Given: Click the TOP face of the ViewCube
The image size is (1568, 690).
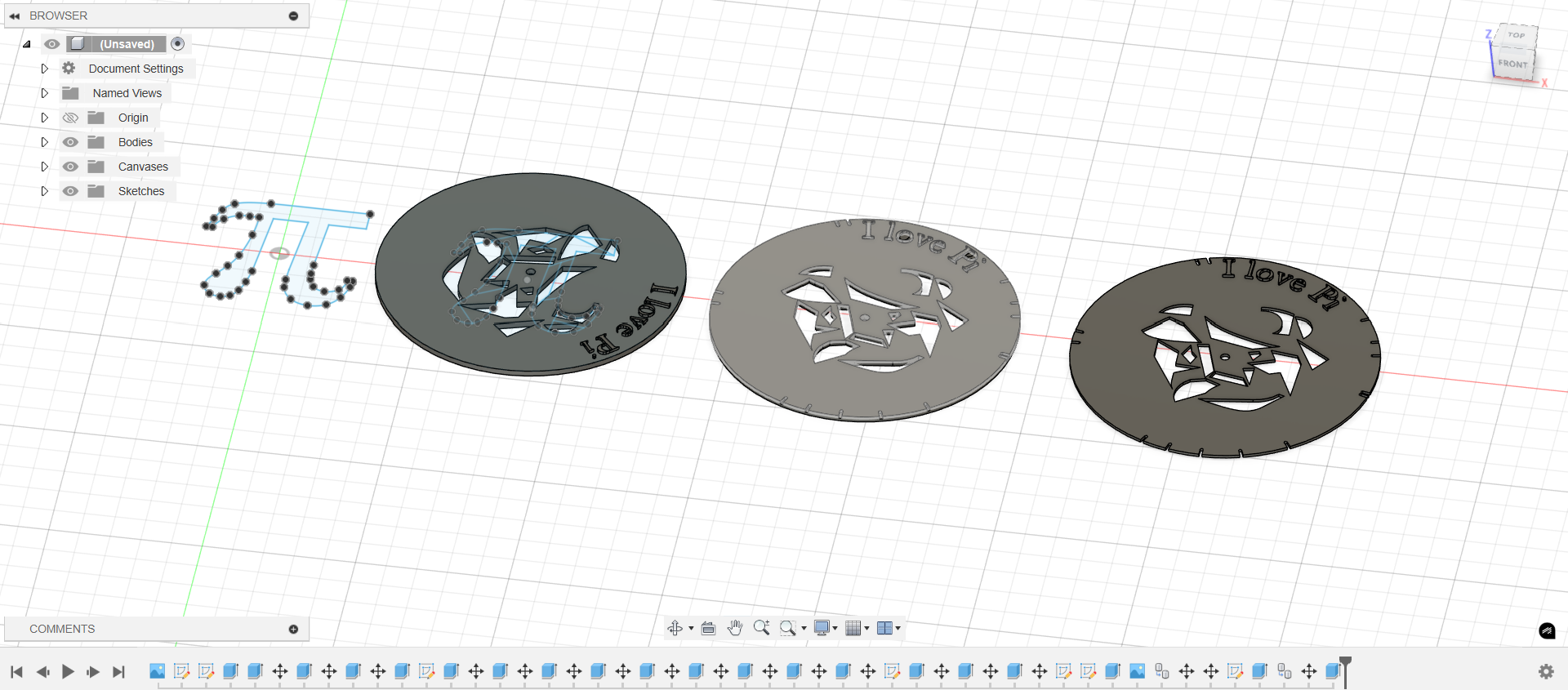Looking at the screenshot, I should click(x=1517, y=36).
